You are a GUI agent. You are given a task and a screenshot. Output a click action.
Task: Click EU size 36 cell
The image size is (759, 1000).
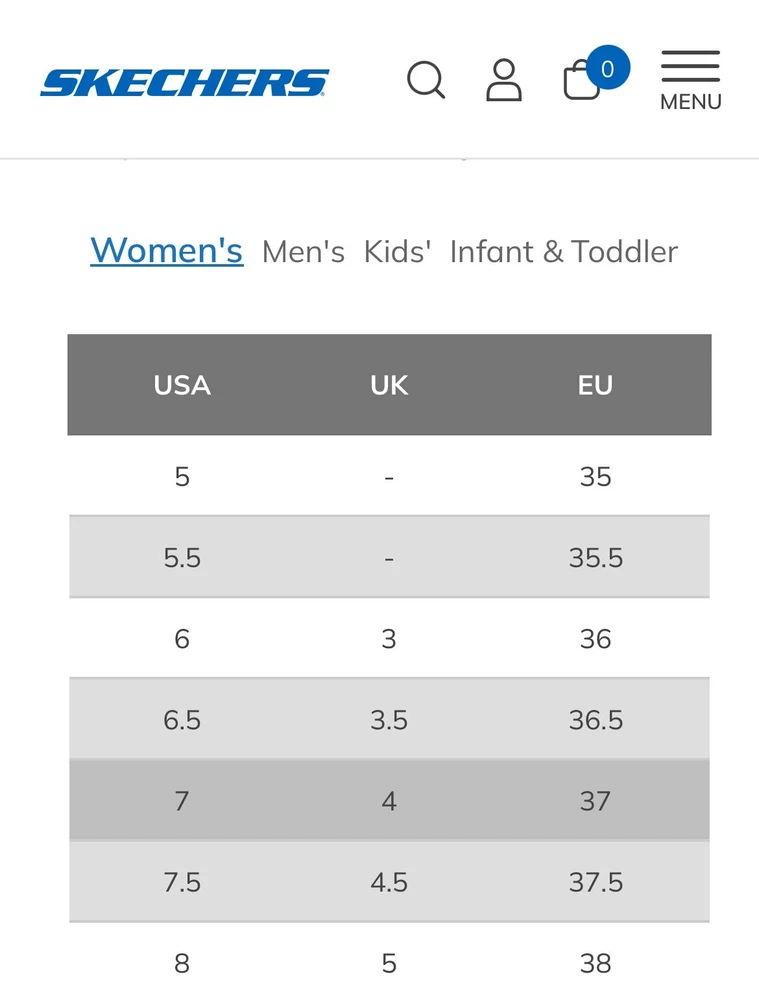595,639
